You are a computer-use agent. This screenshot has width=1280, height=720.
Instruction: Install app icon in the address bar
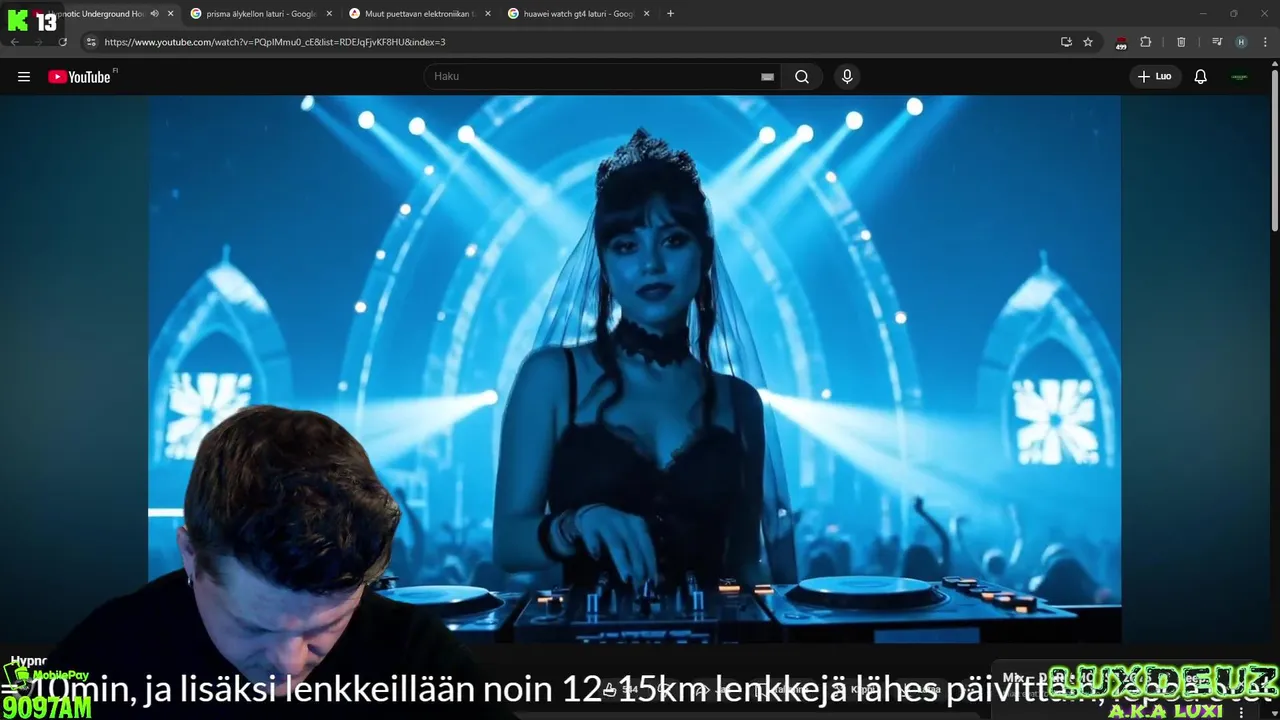1066,42
